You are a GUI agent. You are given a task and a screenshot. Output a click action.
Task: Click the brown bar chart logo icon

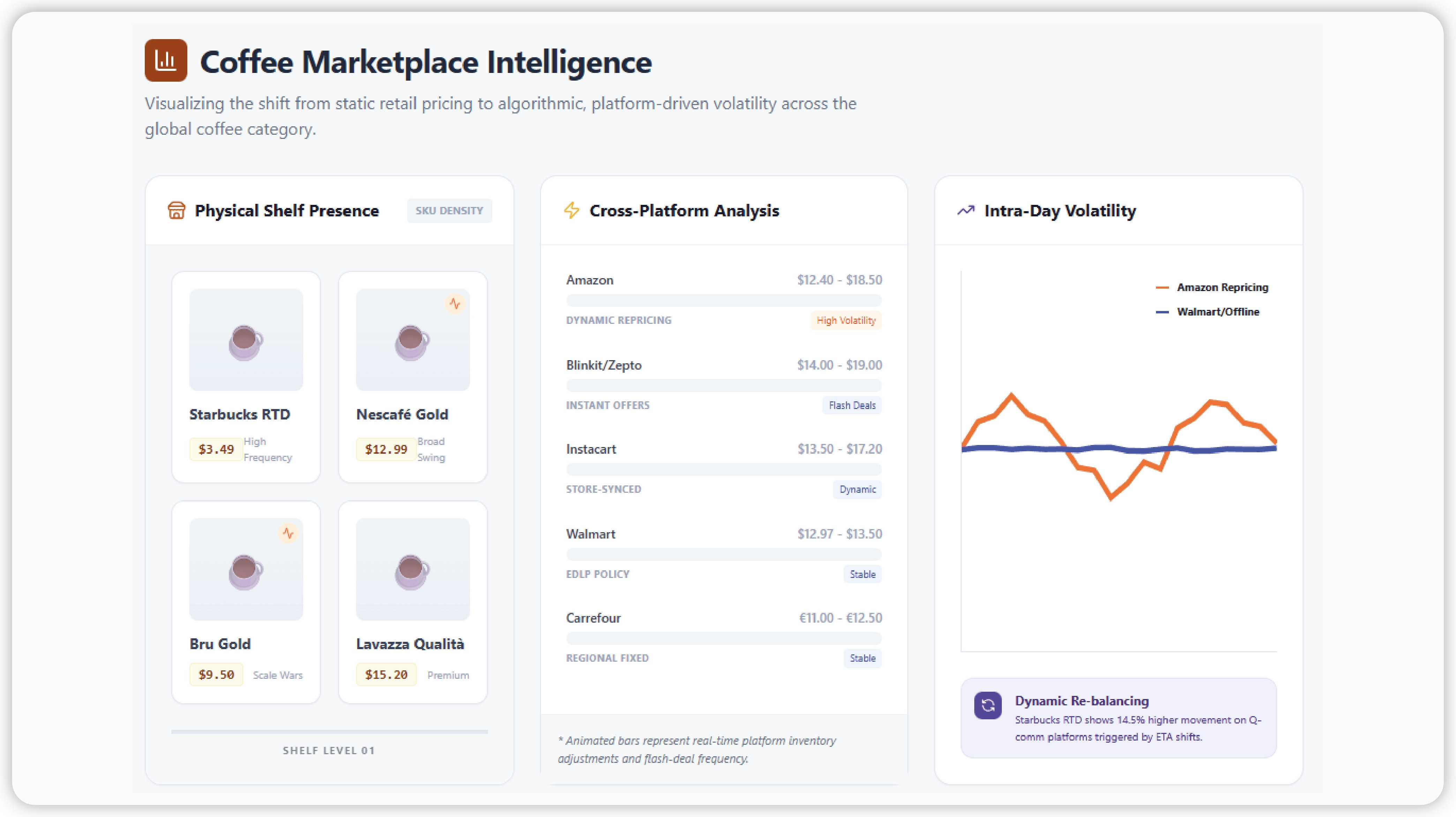click(166, 60)
